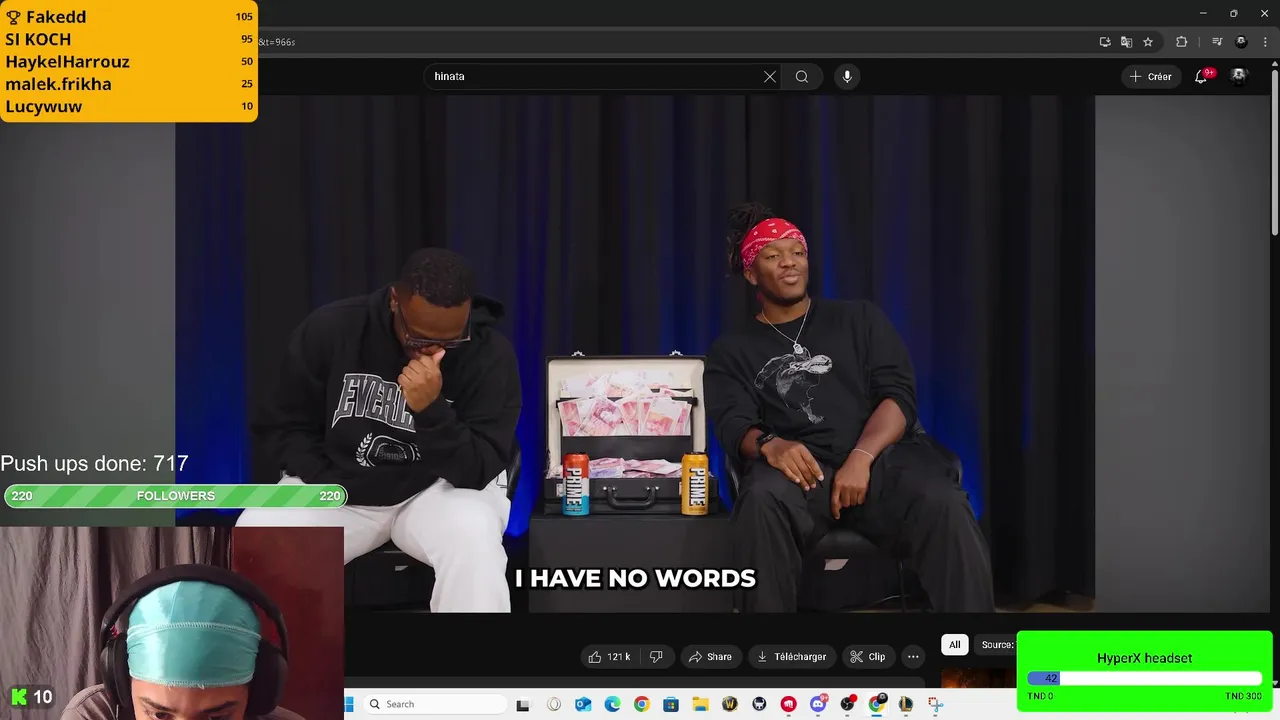The image size is (1280, 720).
Task: Select the All filter chip
Action: point(955,645)
